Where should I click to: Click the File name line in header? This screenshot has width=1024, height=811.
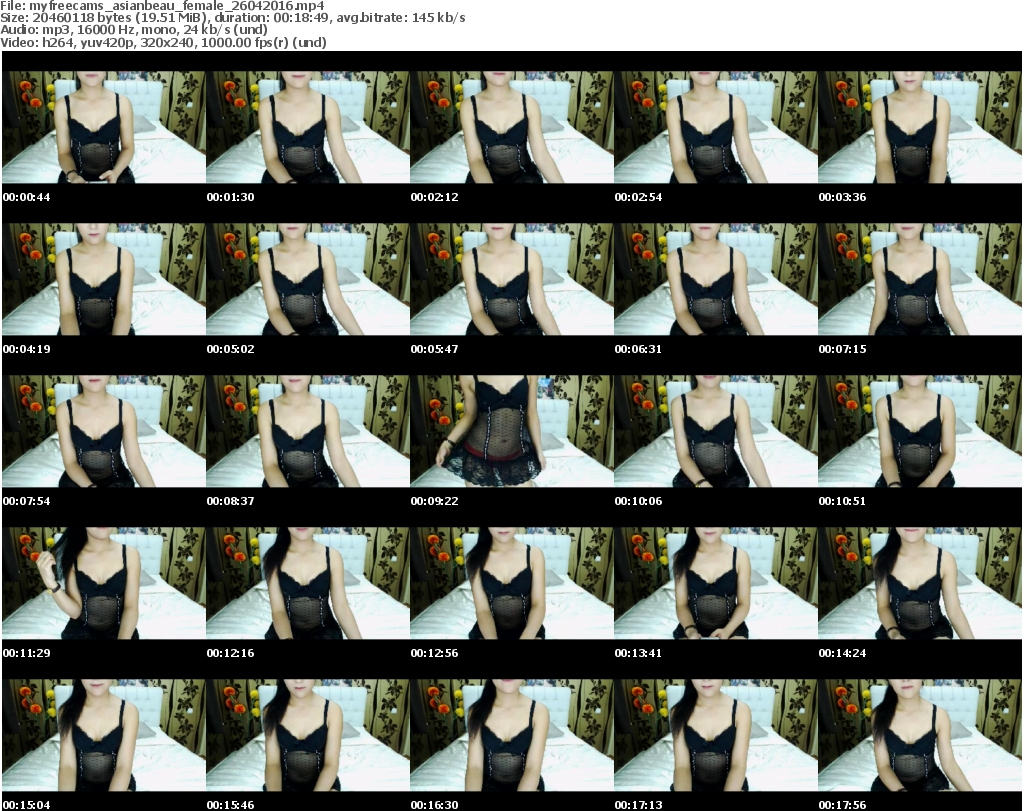tap(162, 6)
